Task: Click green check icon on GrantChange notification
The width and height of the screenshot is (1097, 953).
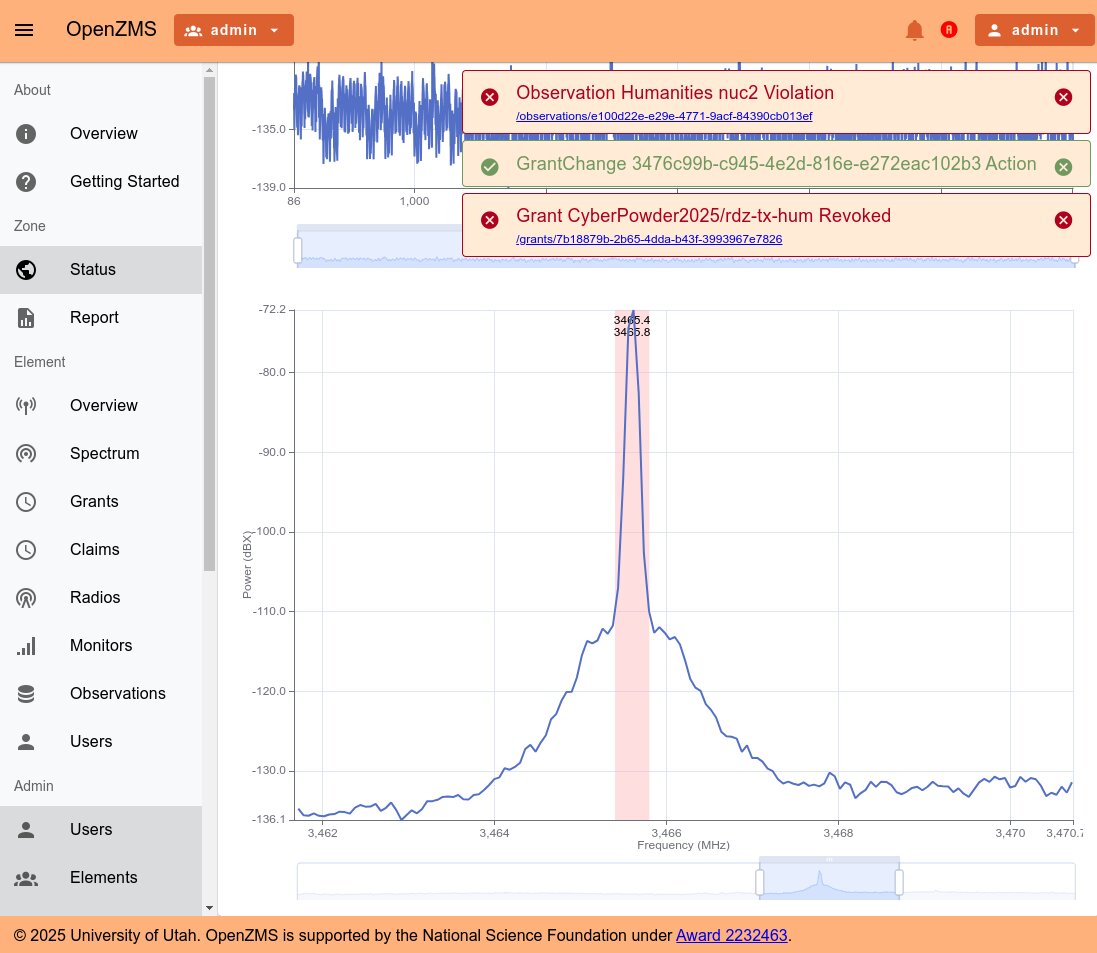Action: pyautogui.click(x=490, y=167)
